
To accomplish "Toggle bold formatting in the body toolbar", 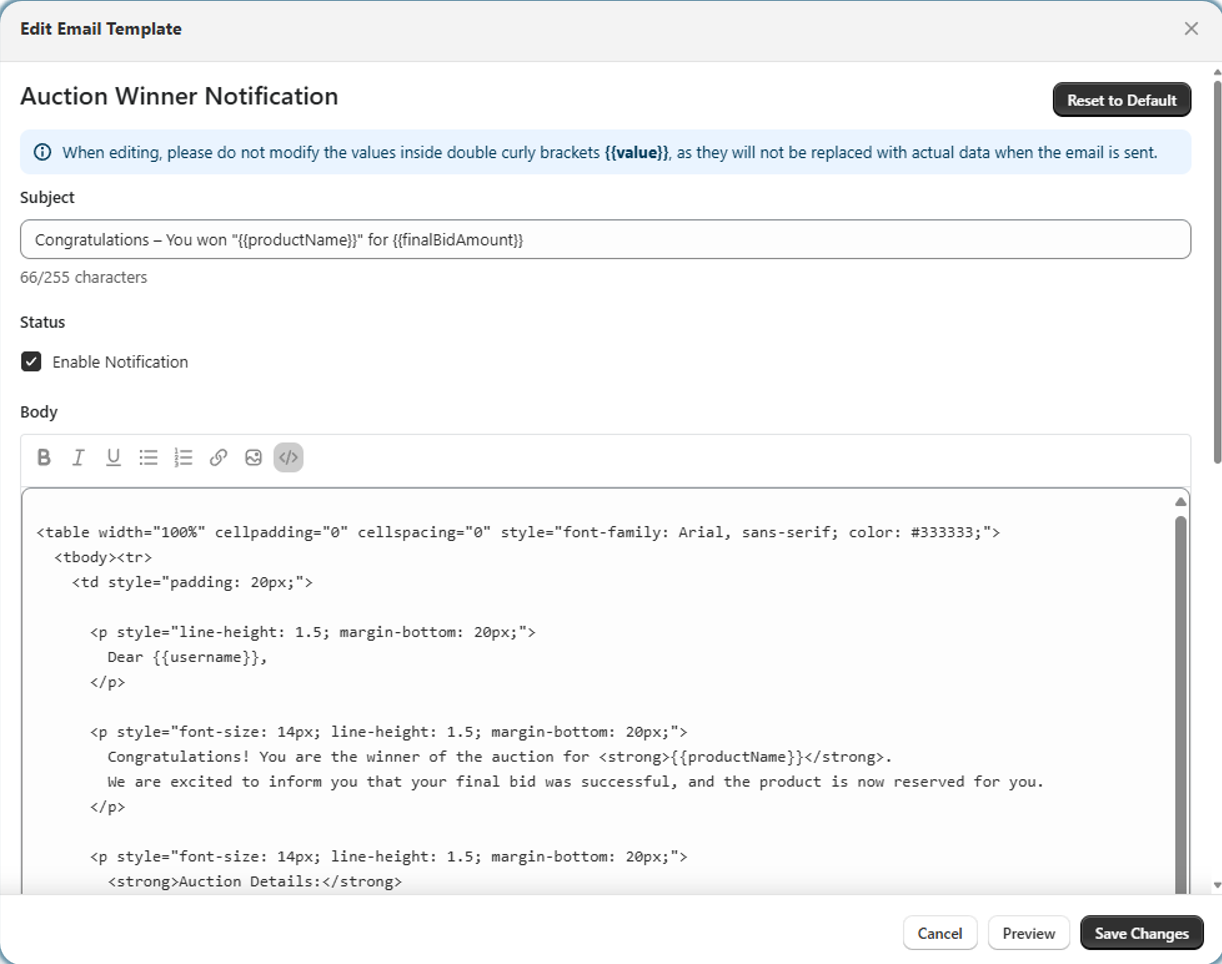I will tap(44, 457).
